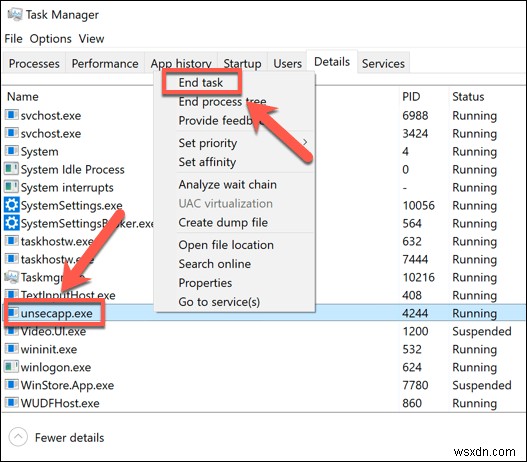527x462 pixels.
Task: Click the Video.UI.exe process icon
Action: click(x=12, y=331)
